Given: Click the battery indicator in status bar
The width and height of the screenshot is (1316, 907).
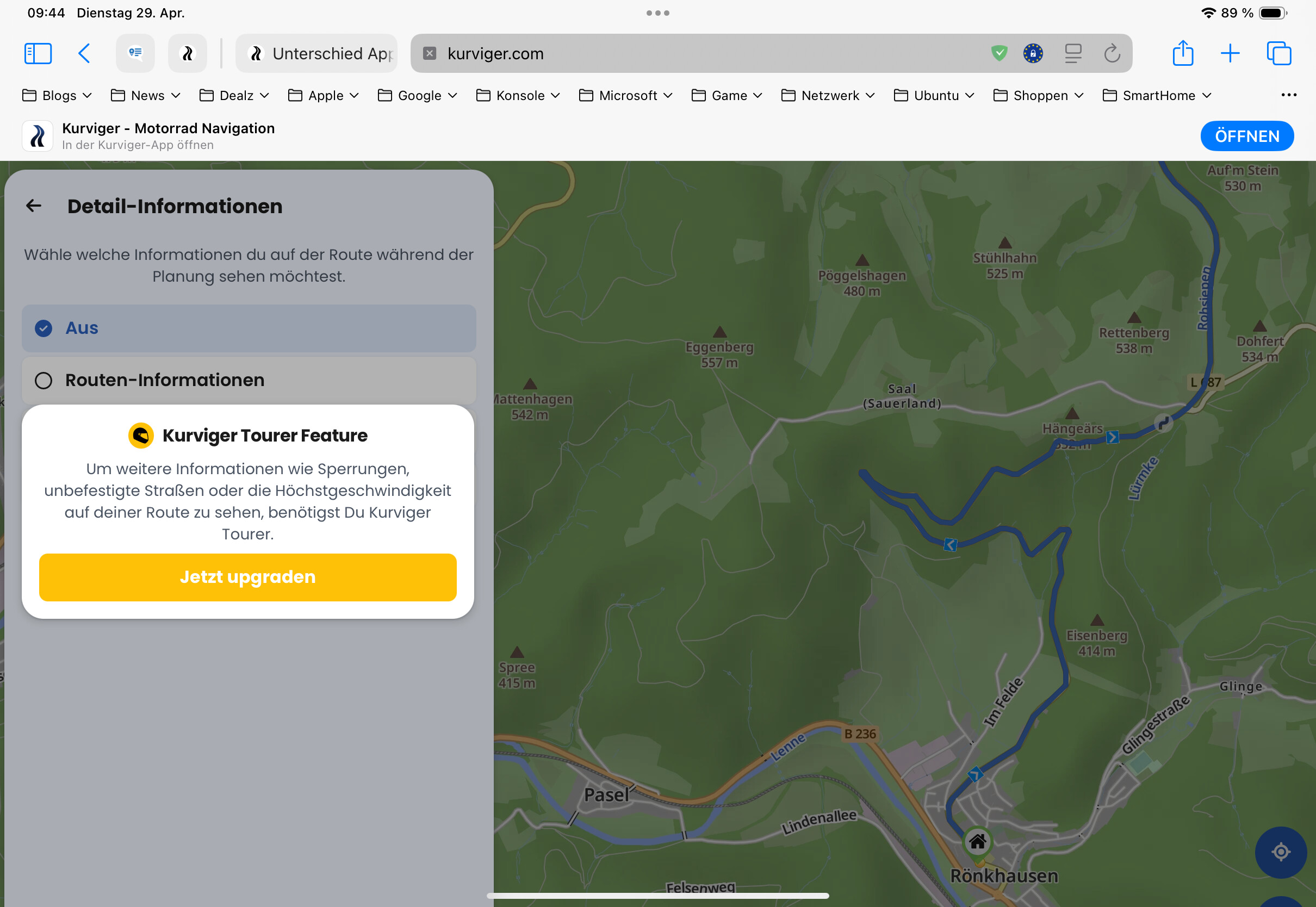Looking at the screenshot, I should click(1273, 13).
